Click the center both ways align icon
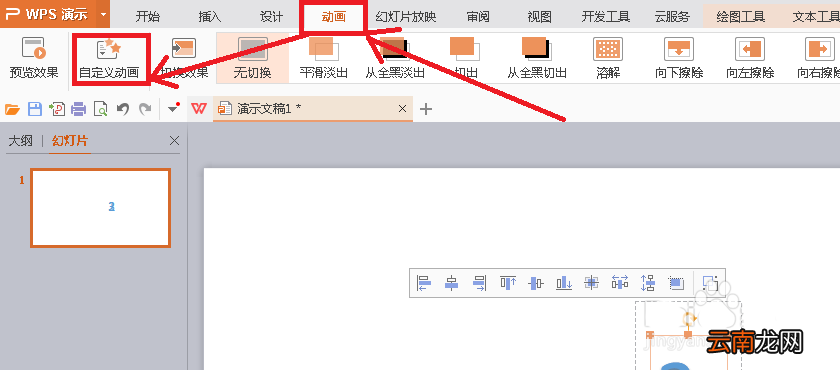This screenshot has height=370, width=840. click(x=591, y=283)
